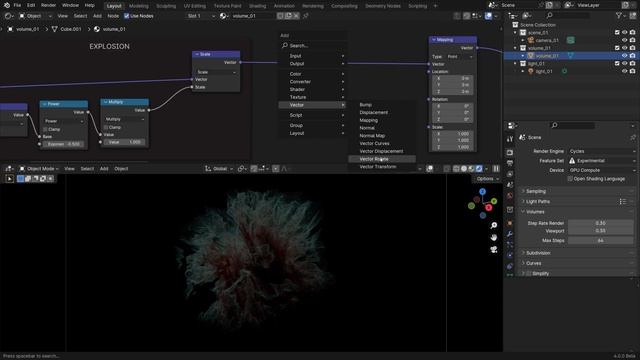This screenshot has width=640, height=360.
Task: Click the Blender logo menu icon
Action: (7, 5)
